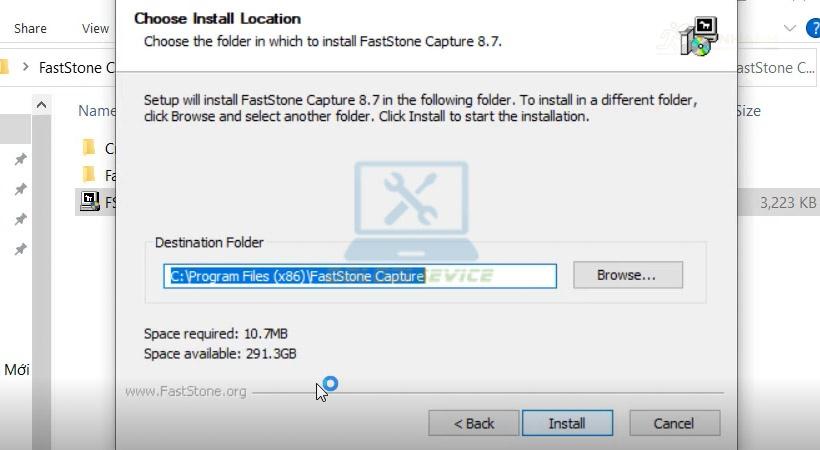
Task: Click the navigation pane scroll-up arrow
Action: click(41, 105)
